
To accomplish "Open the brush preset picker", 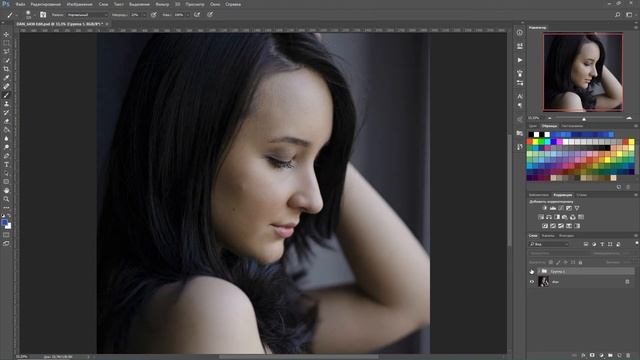I will pos(28,15).
